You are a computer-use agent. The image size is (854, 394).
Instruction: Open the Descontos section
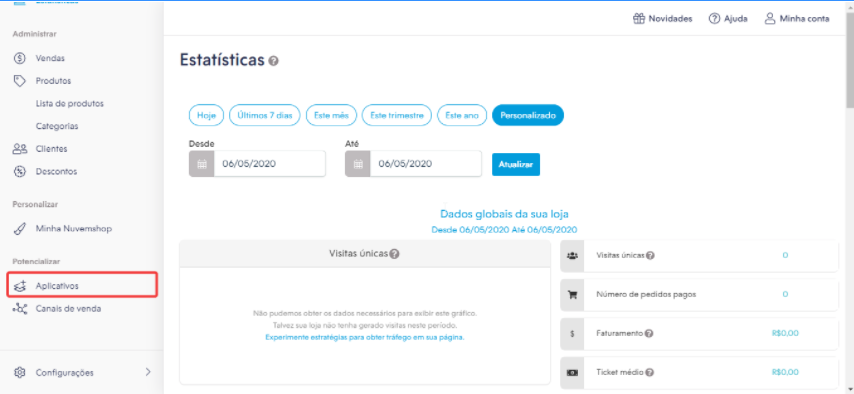(x=56, y=171)
